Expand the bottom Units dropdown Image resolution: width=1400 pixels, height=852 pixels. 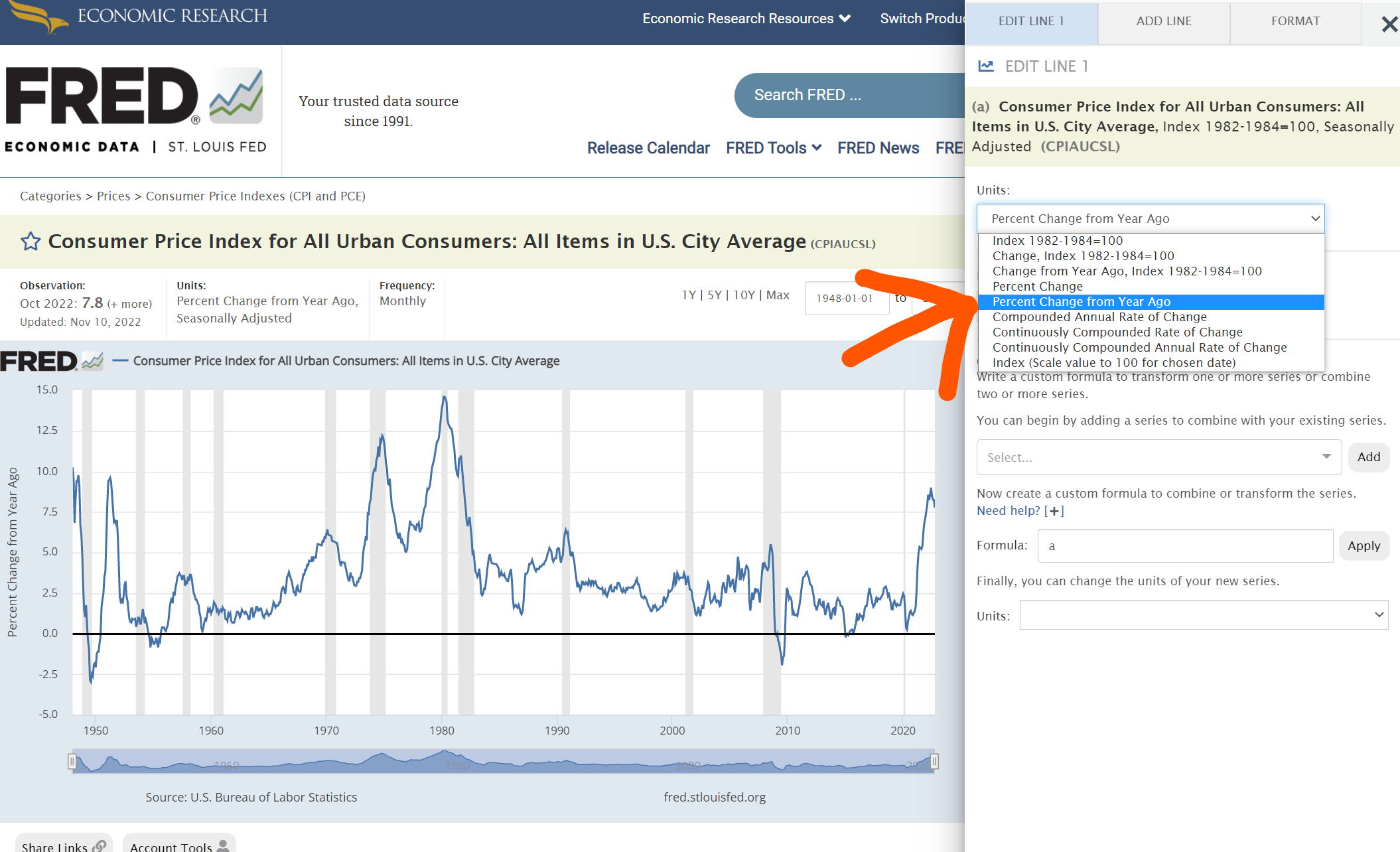click(1203, 615)
